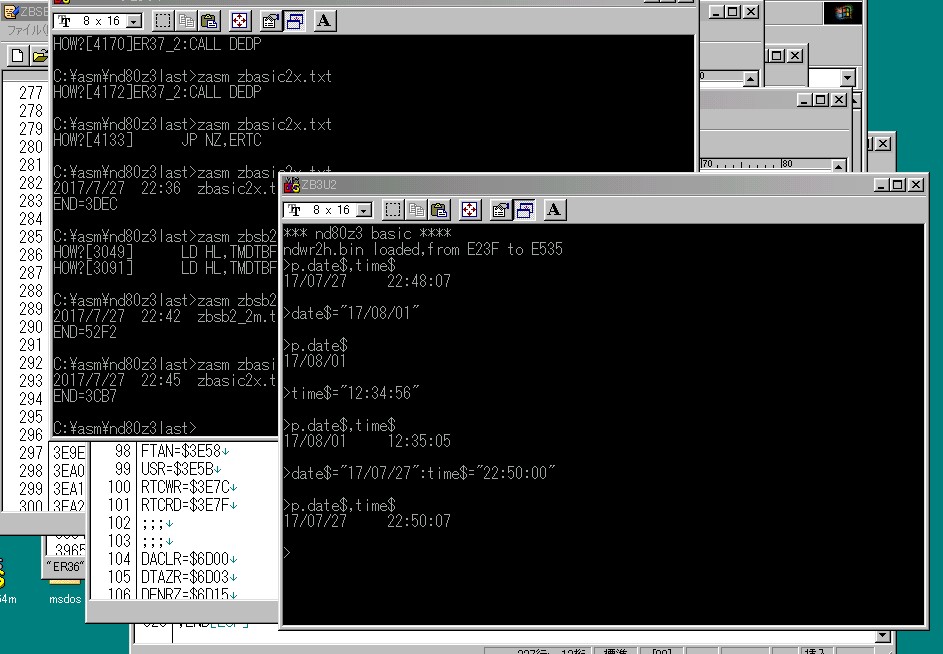
Task: Click line 'DACLR=$6D00' in listing
Action: 189,559
